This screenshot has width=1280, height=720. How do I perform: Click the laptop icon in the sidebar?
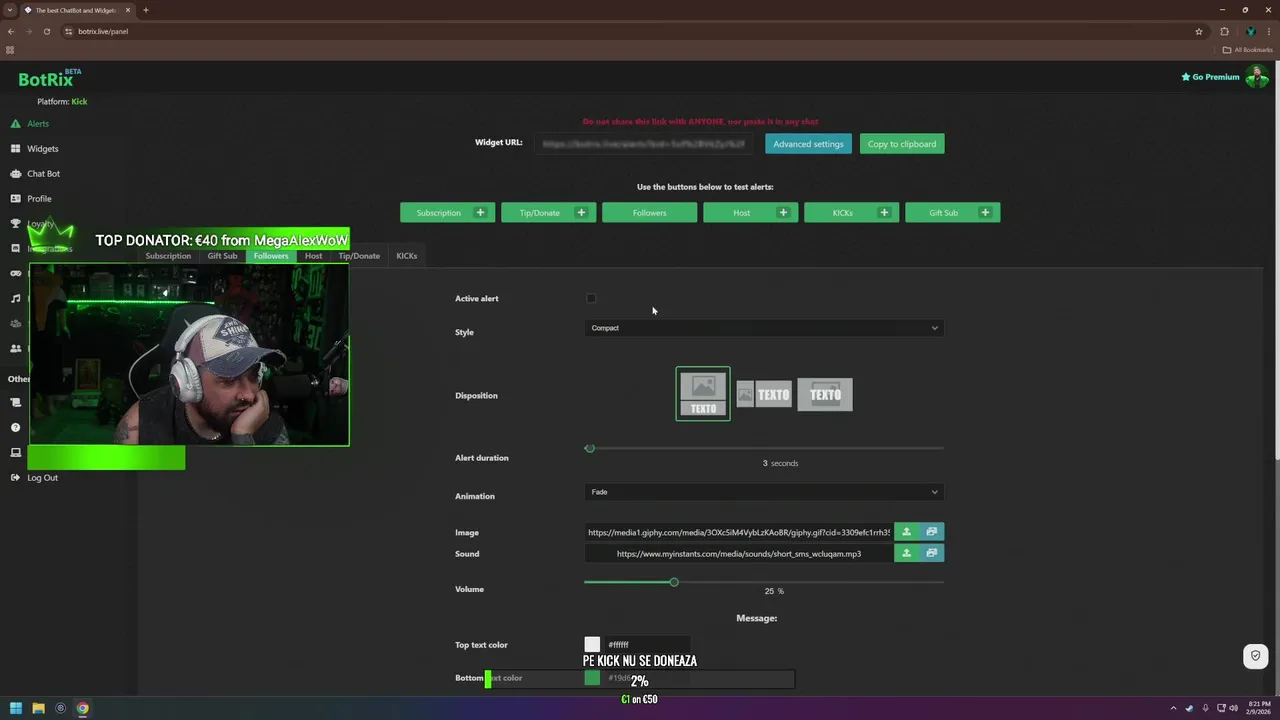click(15, 452)
